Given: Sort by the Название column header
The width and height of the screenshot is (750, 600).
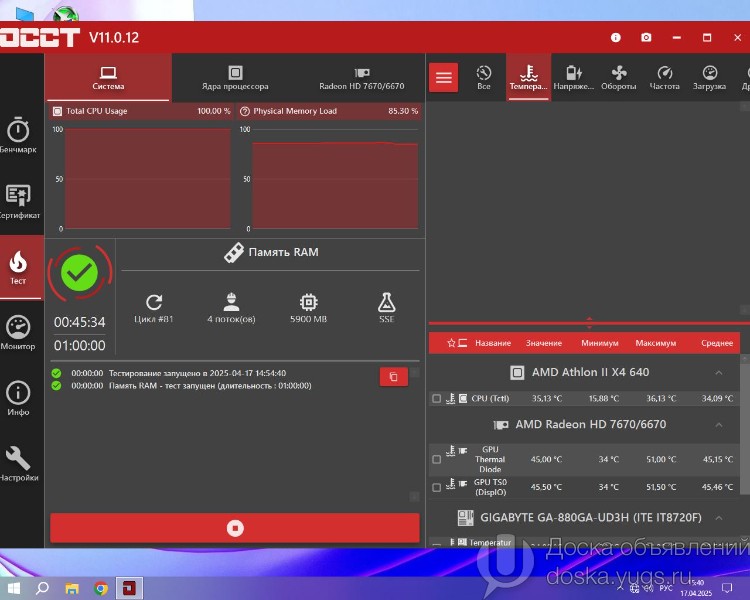Looking at the screenshot, I should (493, 343).
